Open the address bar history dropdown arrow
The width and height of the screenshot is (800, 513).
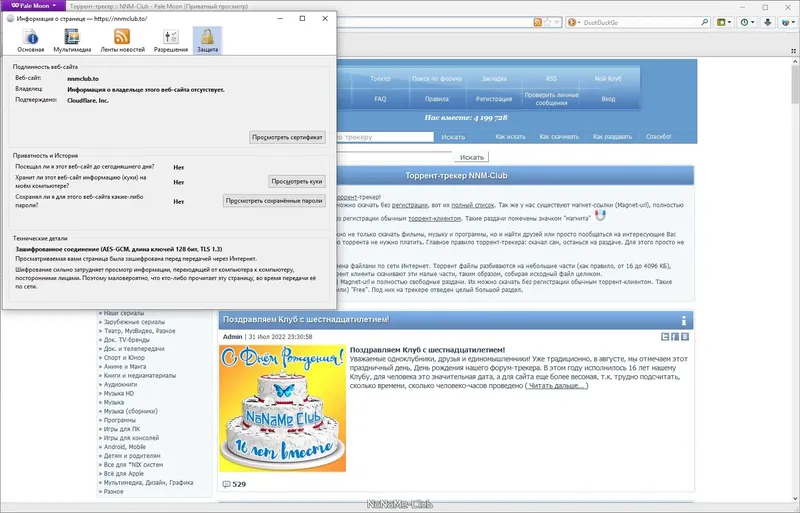pos(557,22)
